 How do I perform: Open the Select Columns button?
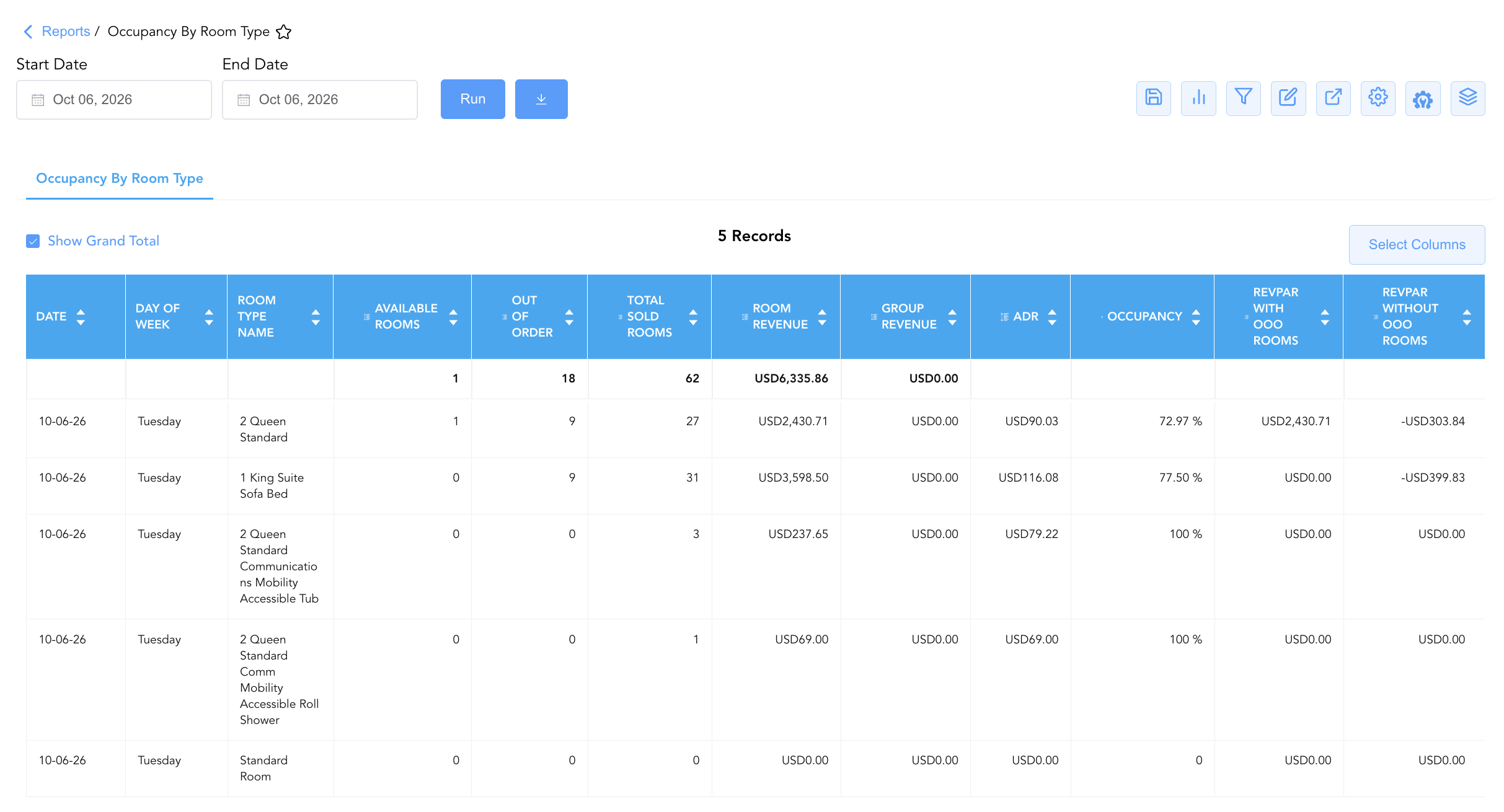(x=1417, y=245)
